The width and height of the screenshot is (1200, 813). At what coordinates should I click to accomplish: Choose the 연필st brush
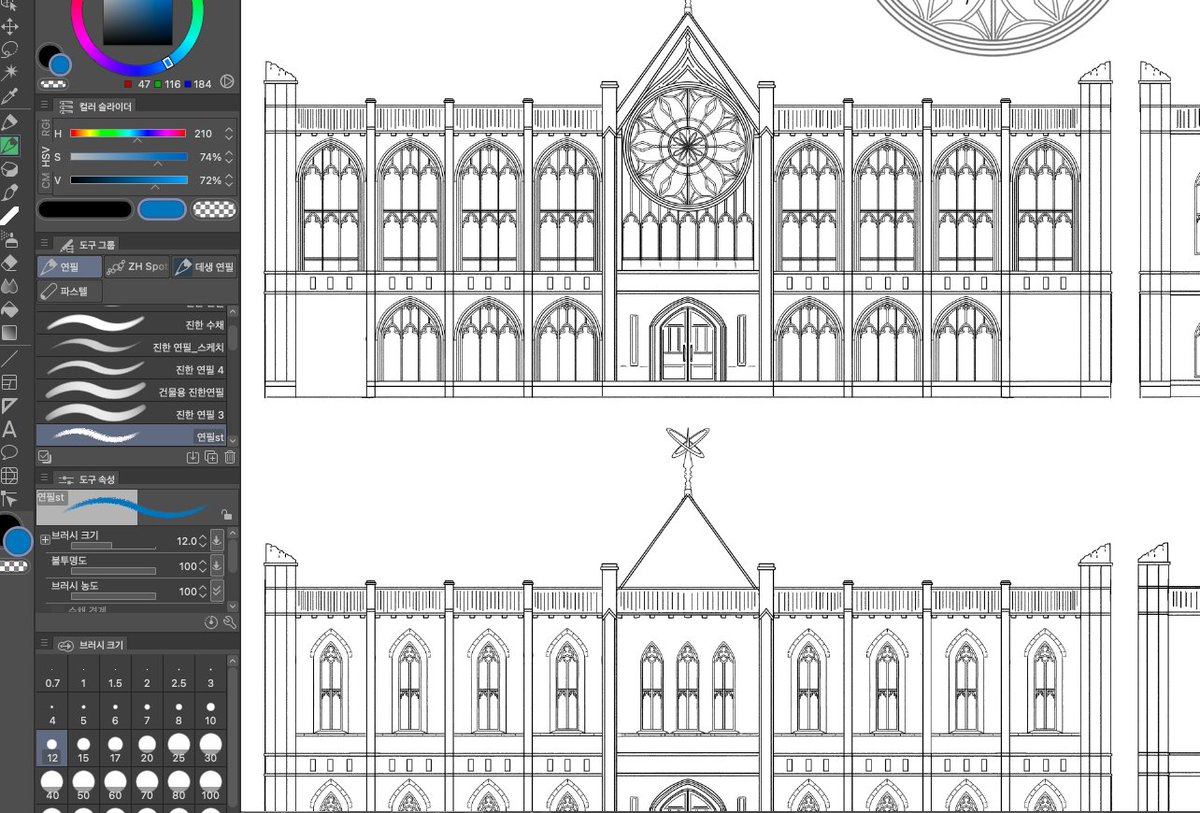pos(132,436)
